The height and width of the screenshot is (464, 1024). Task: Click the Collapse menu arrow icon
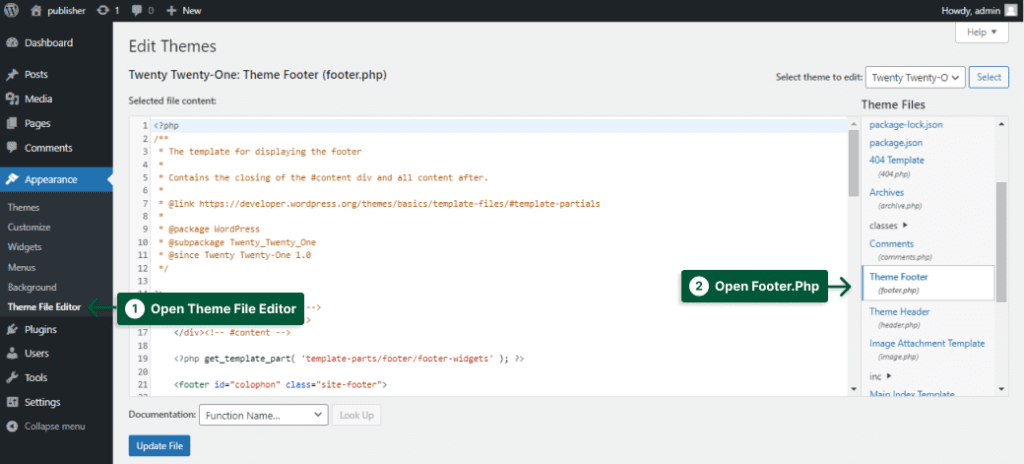[12, 427]
